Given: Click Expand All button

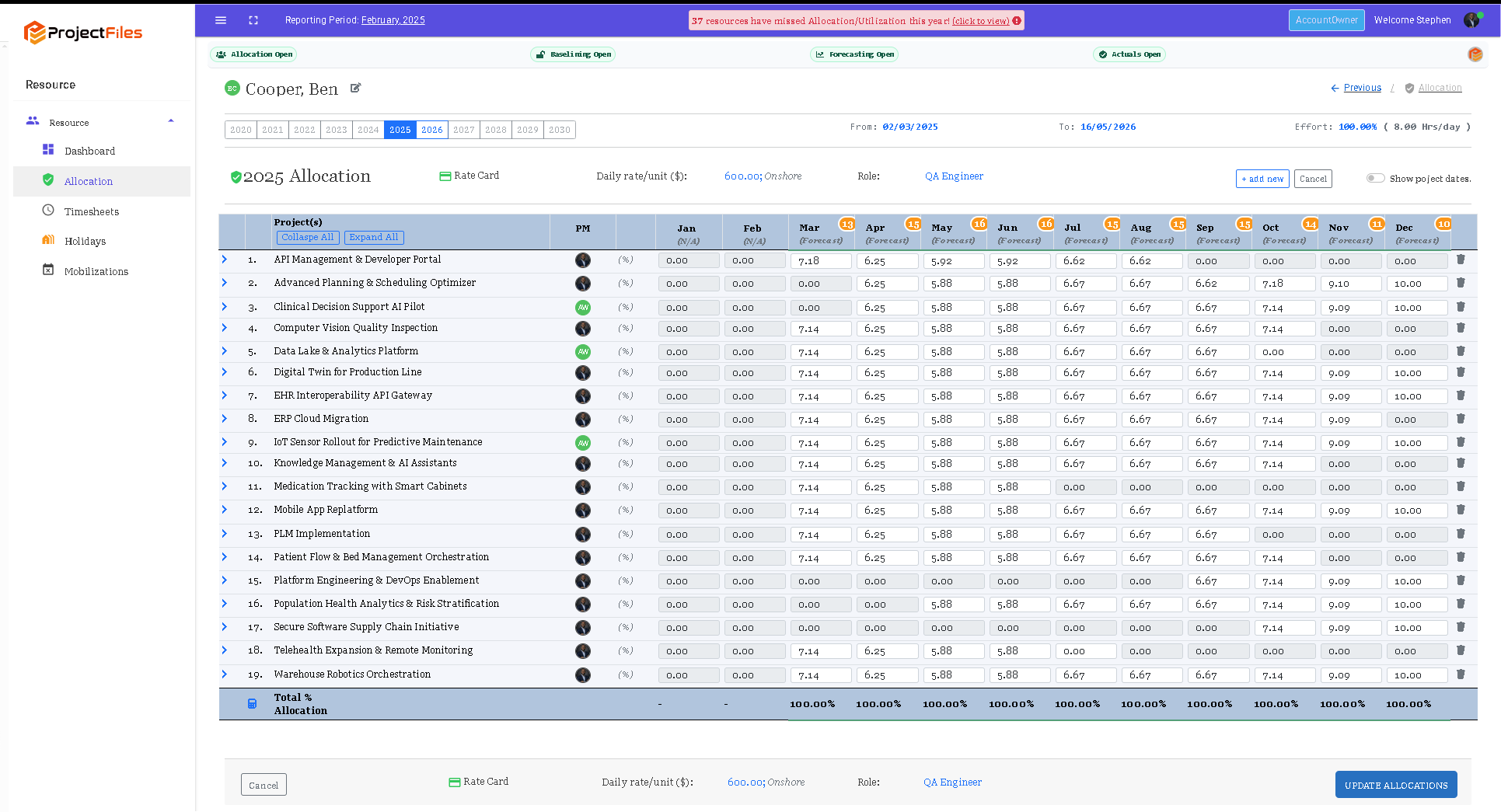Looking at the screenshot, I should pos(374,238).
